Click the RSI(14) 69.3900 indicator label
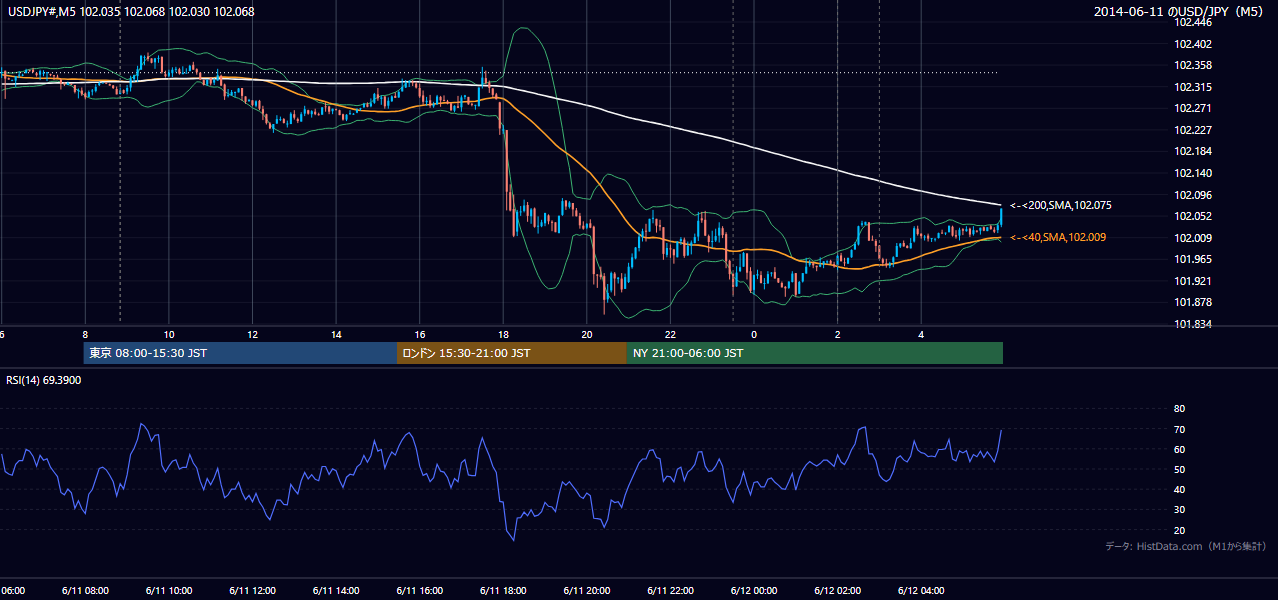1278x600 pixels. [x=44, y=380]
